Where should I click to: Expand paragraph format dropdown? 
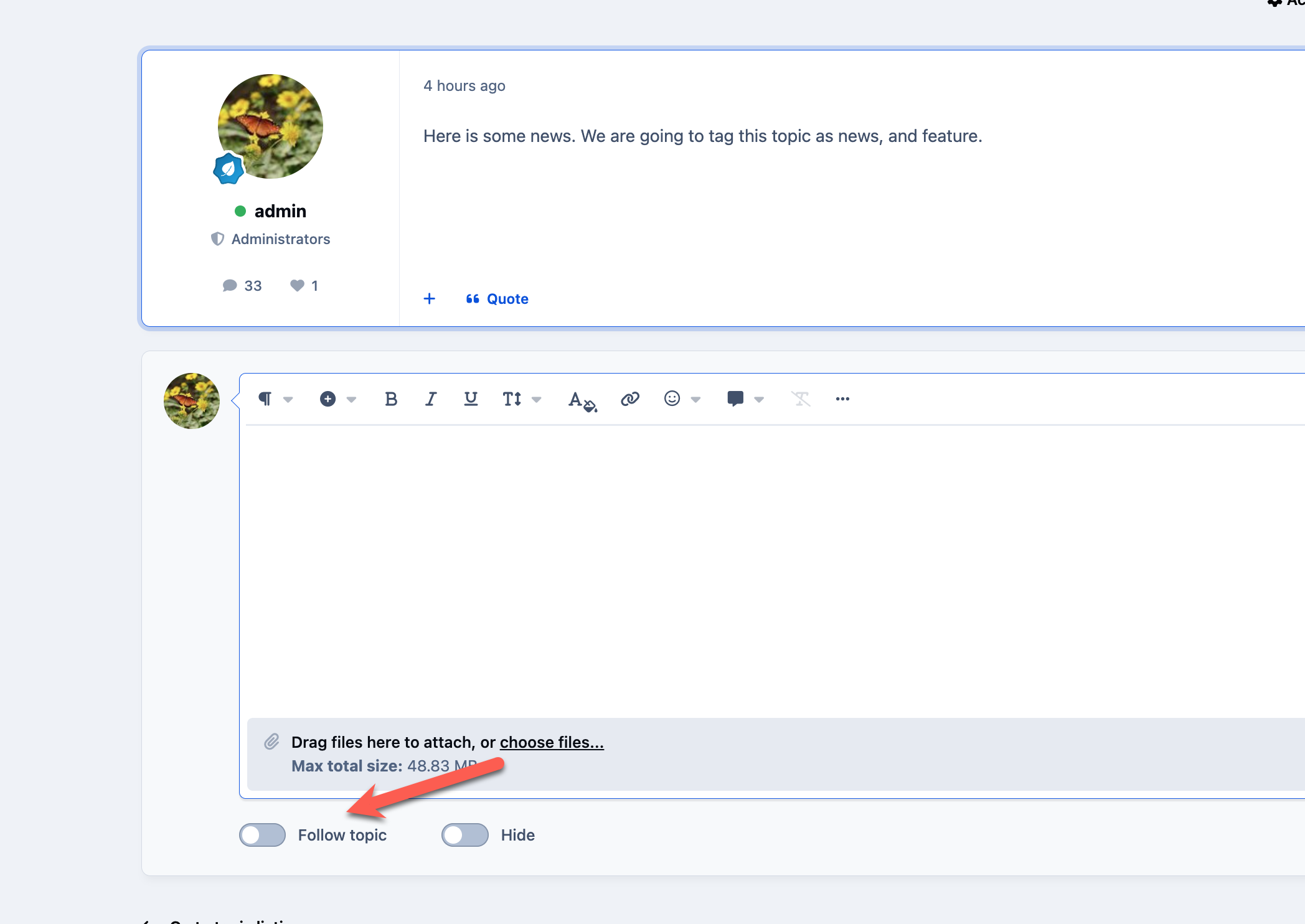[x=275, y=399]
